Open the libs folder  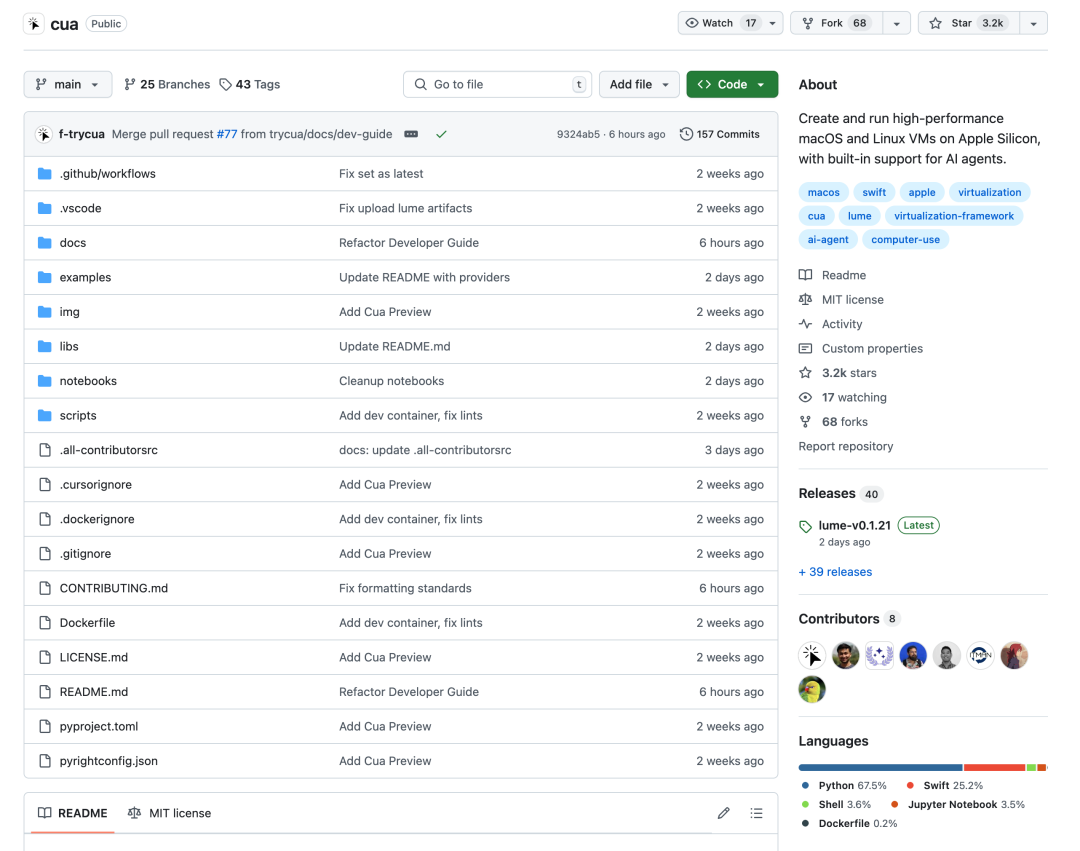coord(69,346)
